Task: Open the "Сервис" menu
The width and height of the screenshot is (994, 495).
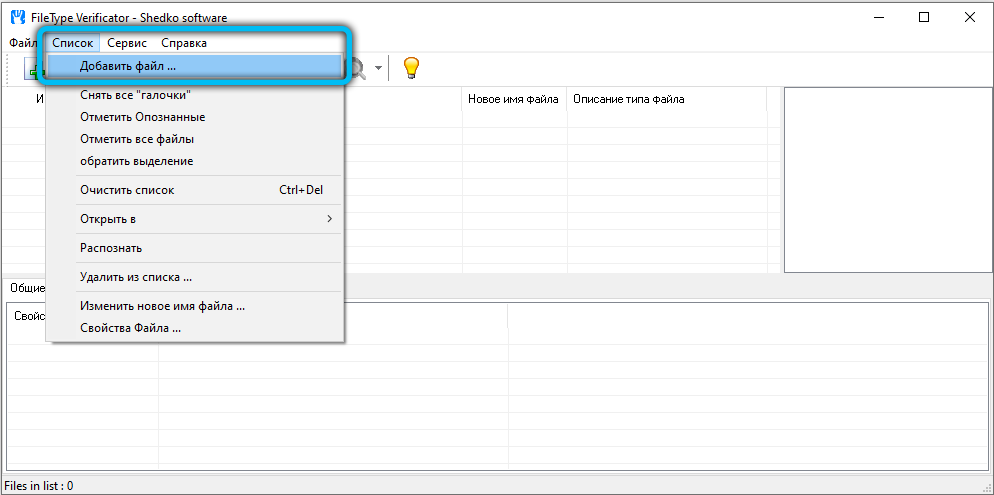Action: [127, 43]
